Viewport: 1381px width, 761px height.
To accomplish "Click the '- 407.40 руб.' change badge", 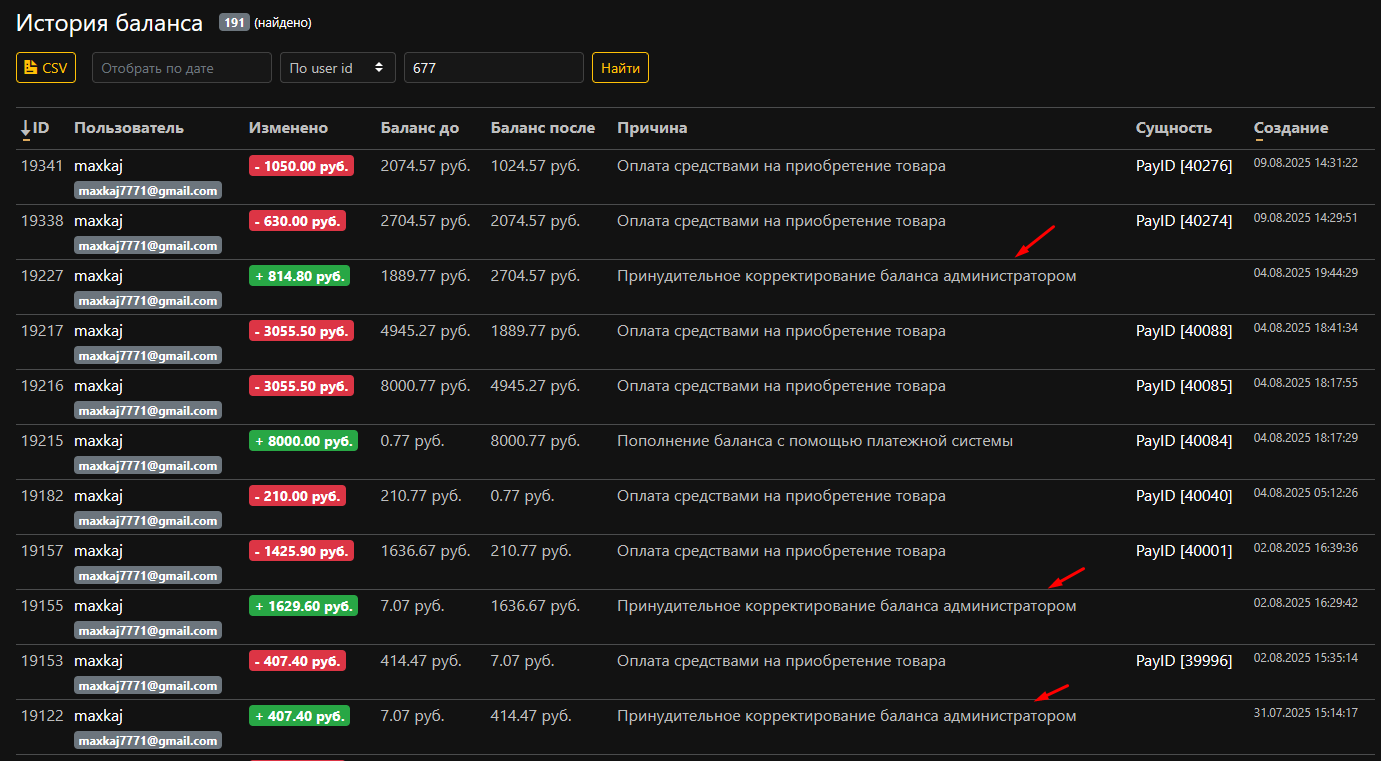I will [297, 661].
